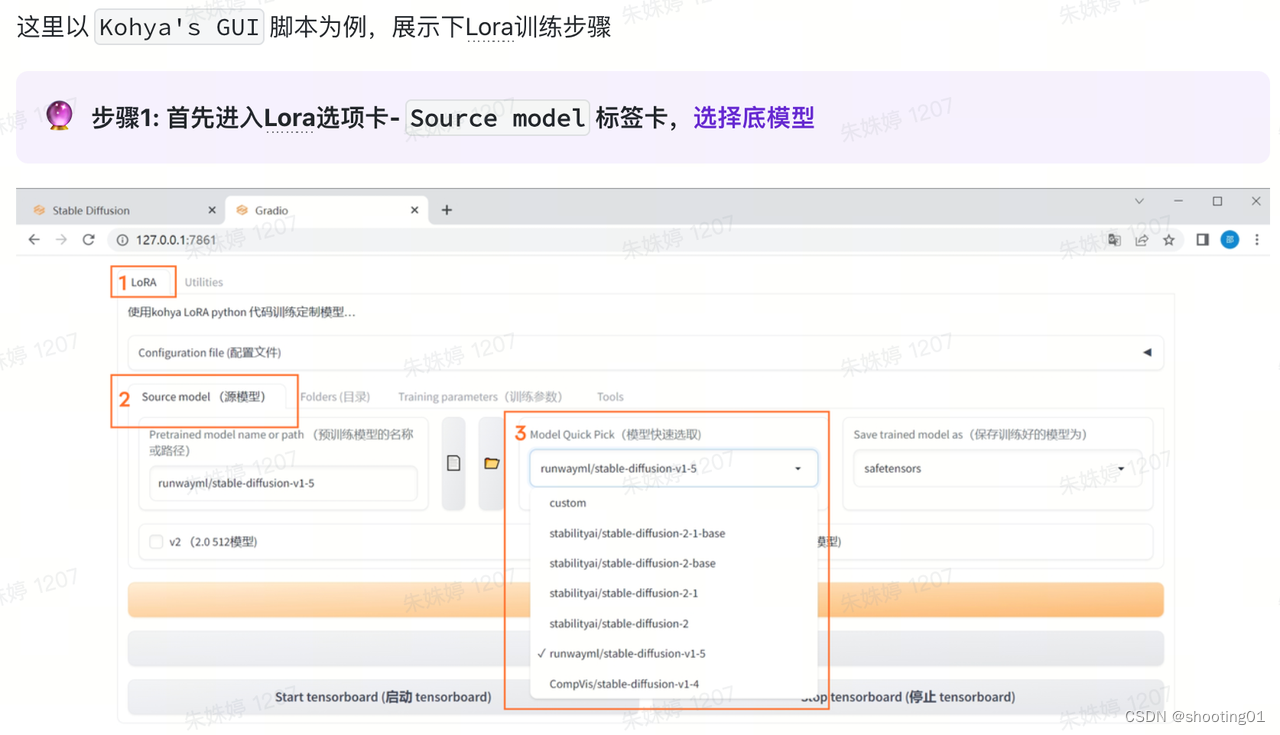Click the site info icon beside 127.0.0.1
The height and width of the screenshot is (735, 1280).
coord(122,240)
